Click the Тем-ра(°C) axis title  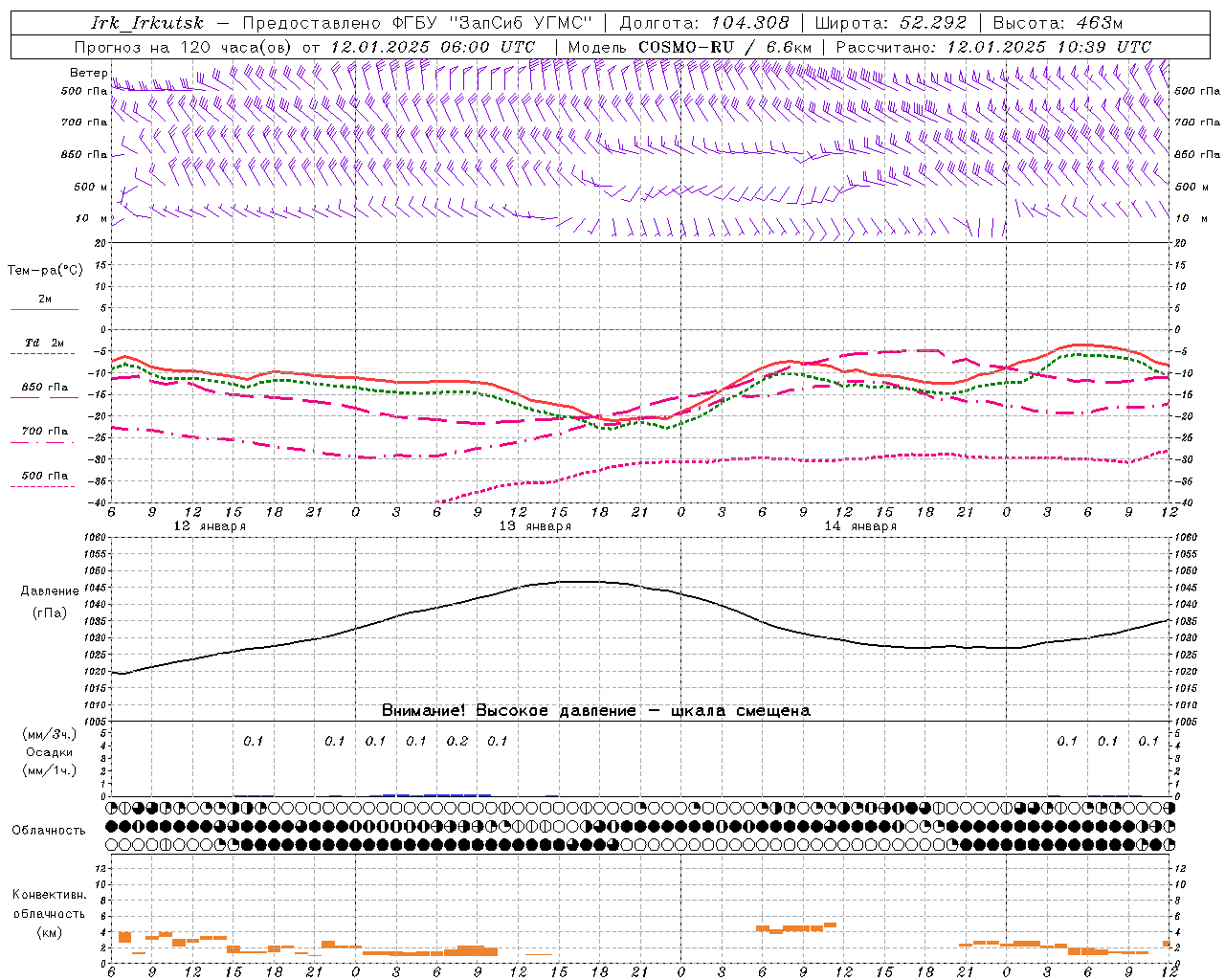(45, 271)
